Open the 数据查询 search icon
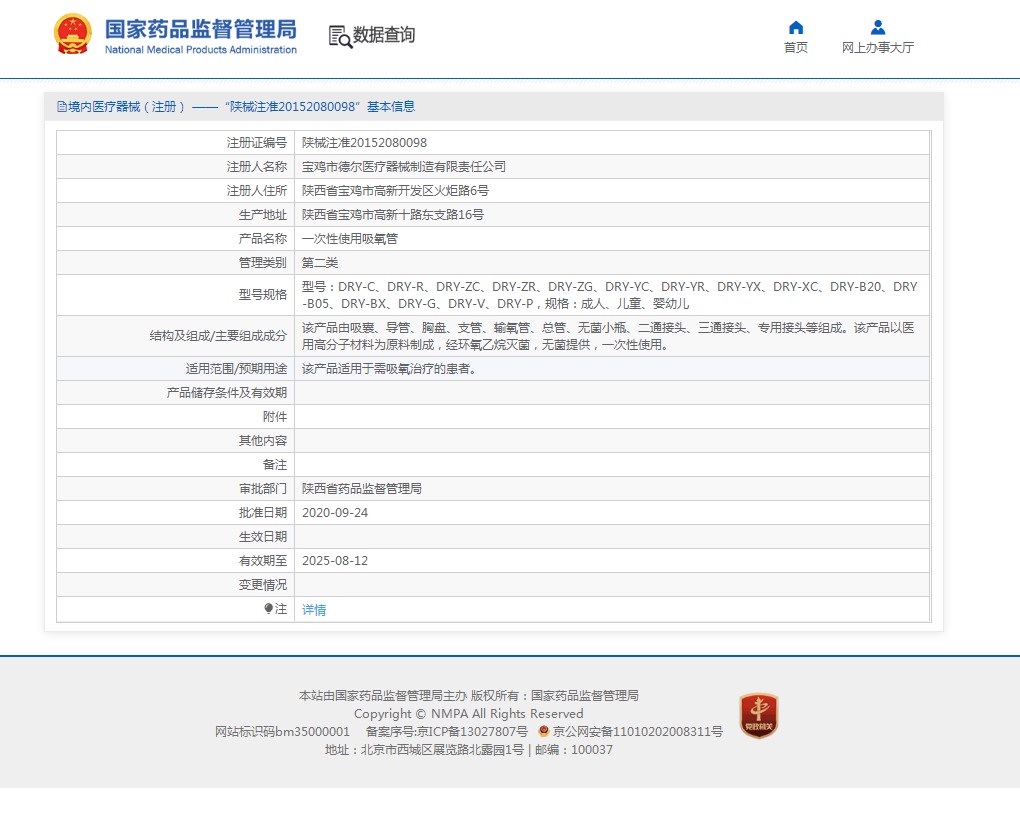This screenshot has width=1020, height=833. coord(340,36)
